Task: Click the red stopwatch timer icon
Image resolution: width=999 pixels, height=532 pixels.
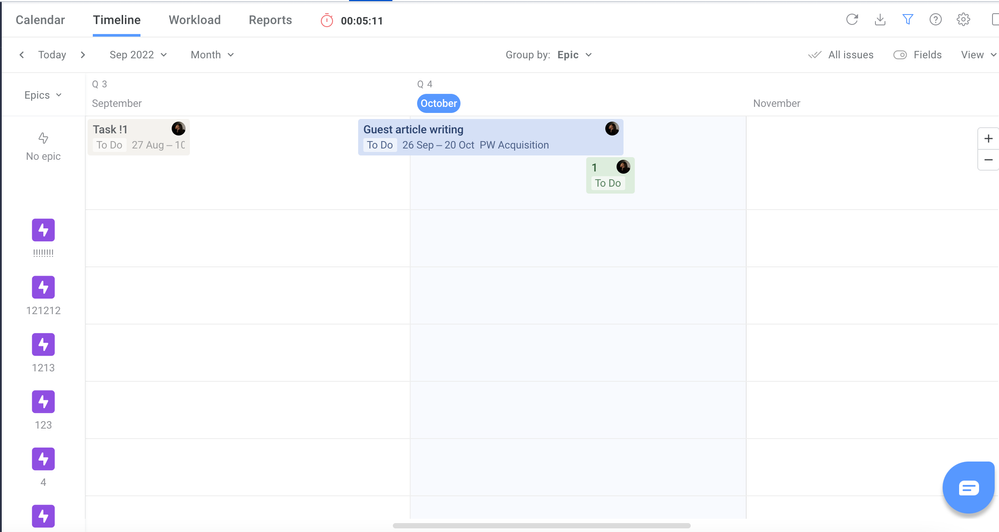Action: [x=327, y=20]
